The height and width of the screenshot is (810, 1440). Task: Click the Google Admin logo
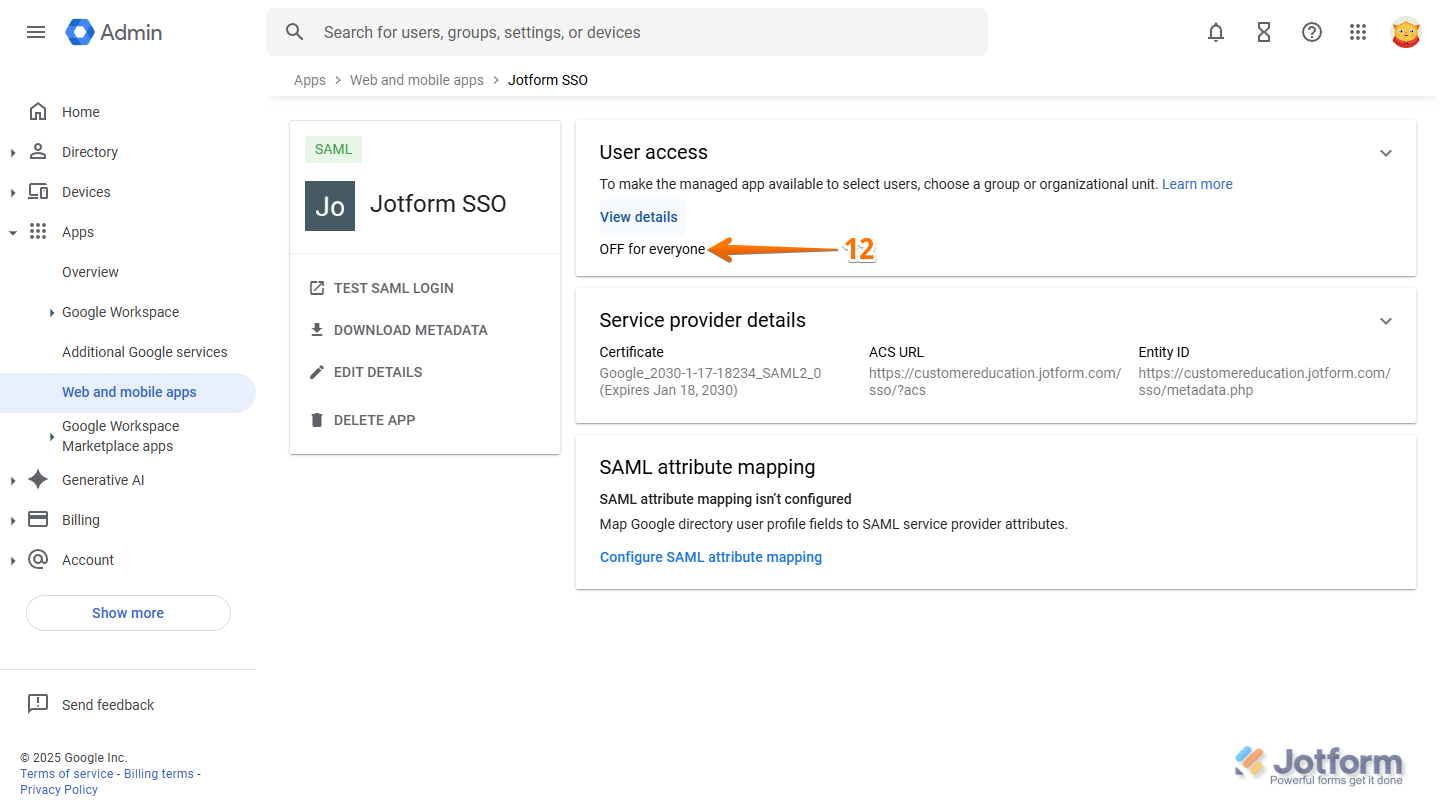tap(114, 32)
